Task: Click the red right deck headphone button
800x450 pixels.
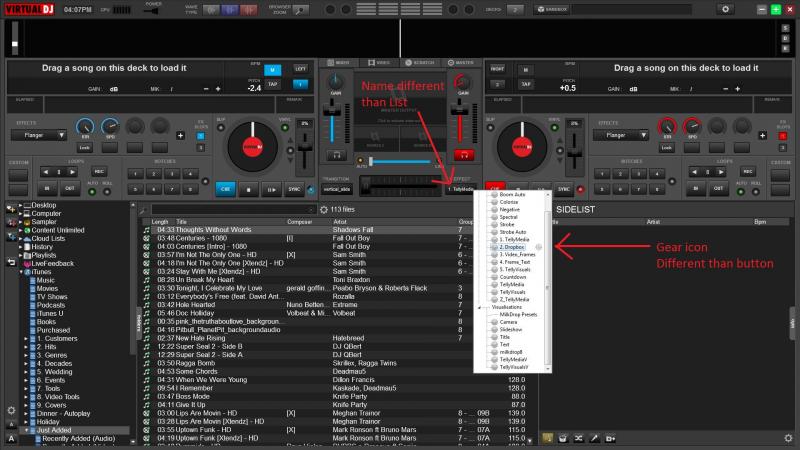Action: 464,155
